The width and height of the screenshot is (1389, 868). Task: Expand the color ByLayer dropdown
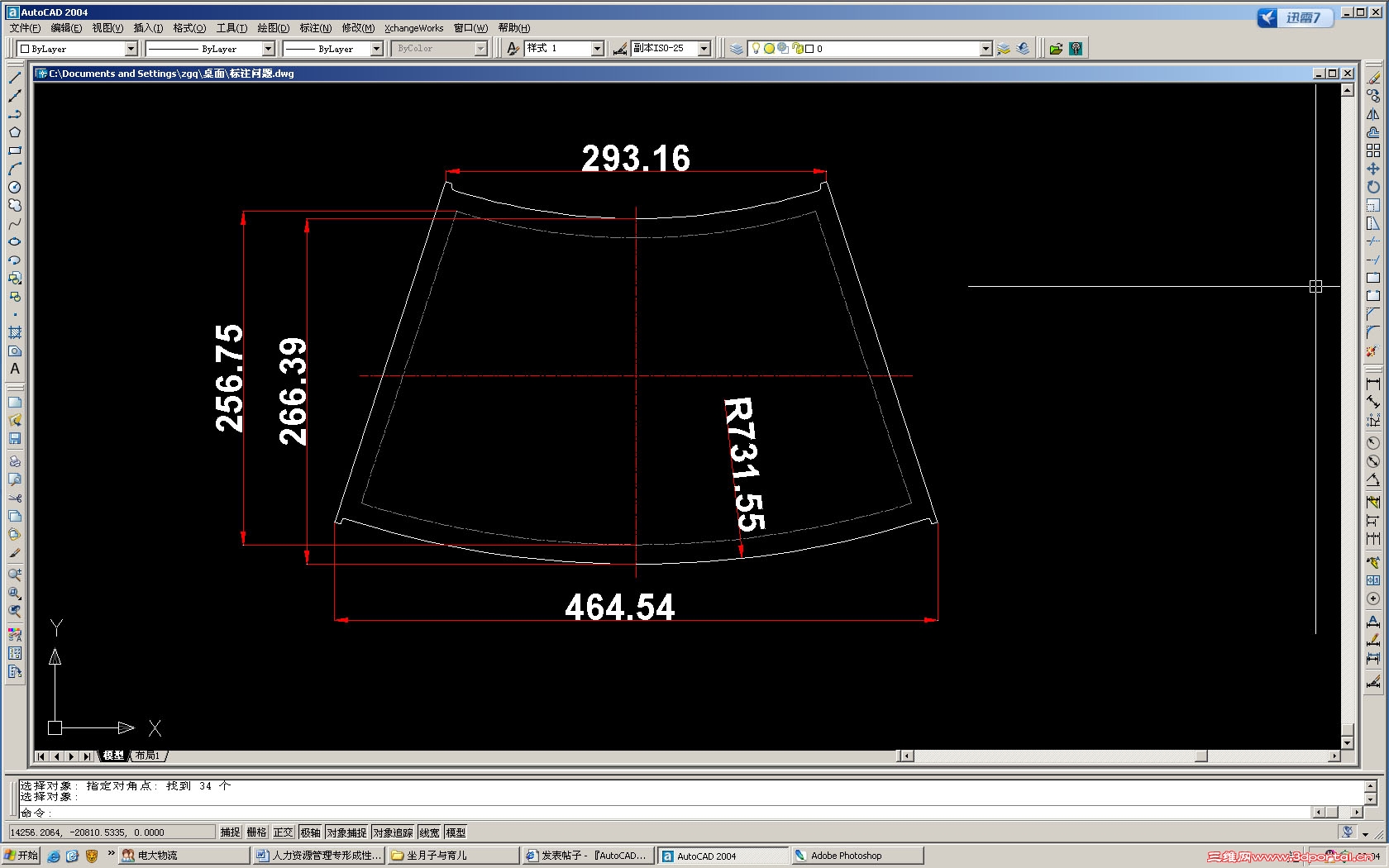click(131, 49)
